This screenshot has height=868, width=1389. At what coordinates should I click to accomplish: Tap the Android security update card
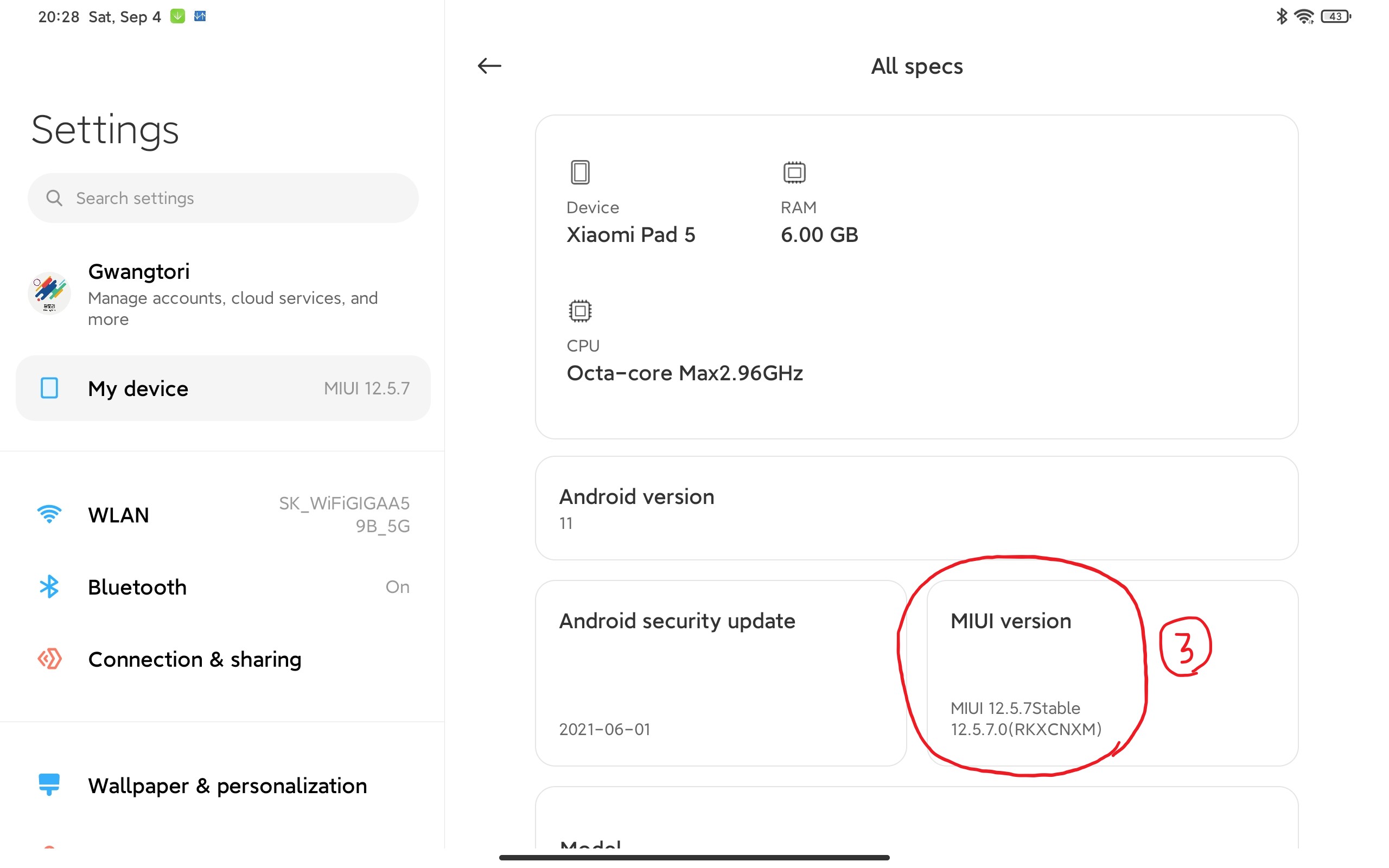coord(721,673)
